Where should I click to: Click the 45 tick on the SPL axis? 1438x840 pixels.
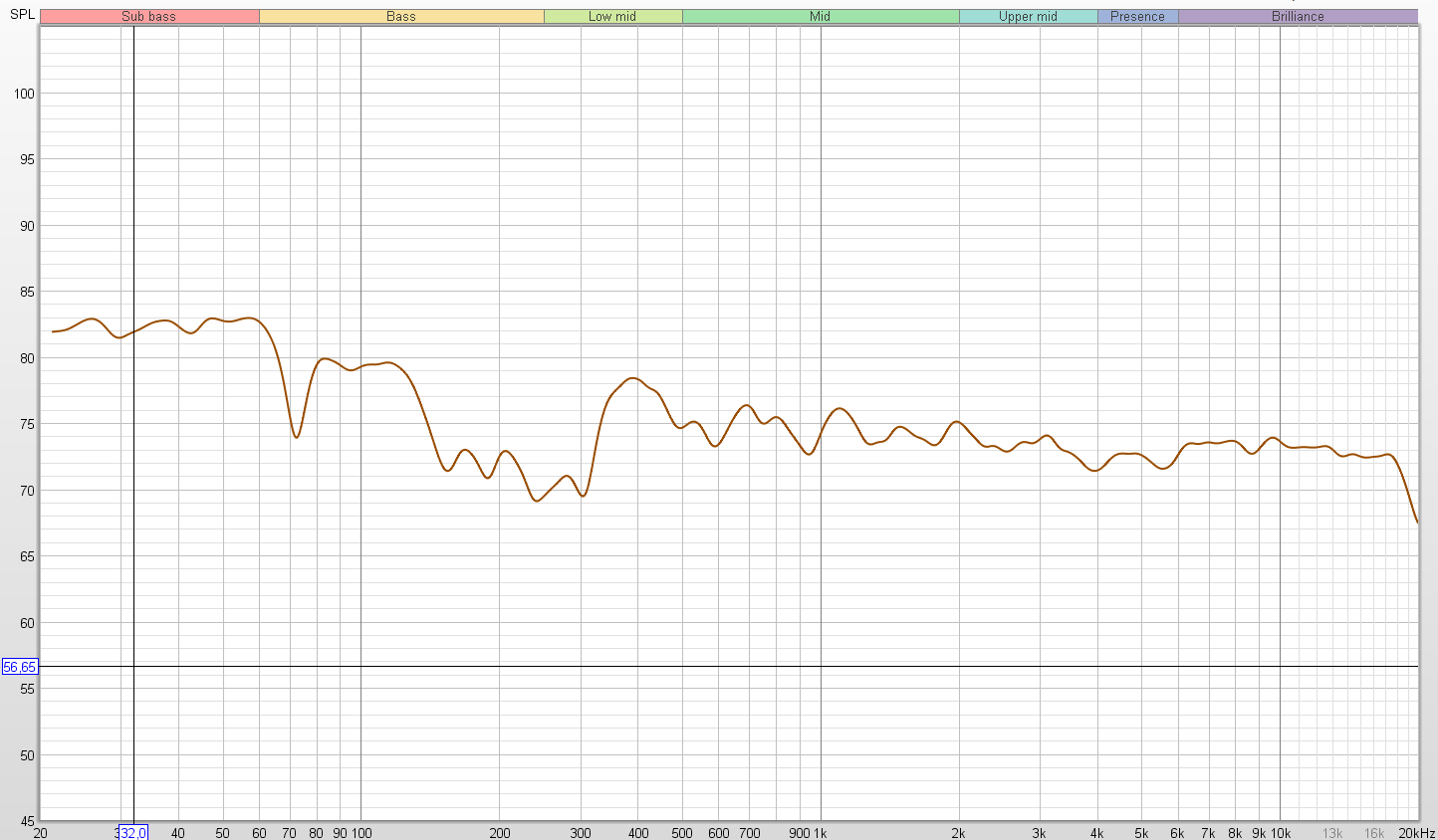coord(26,821)
